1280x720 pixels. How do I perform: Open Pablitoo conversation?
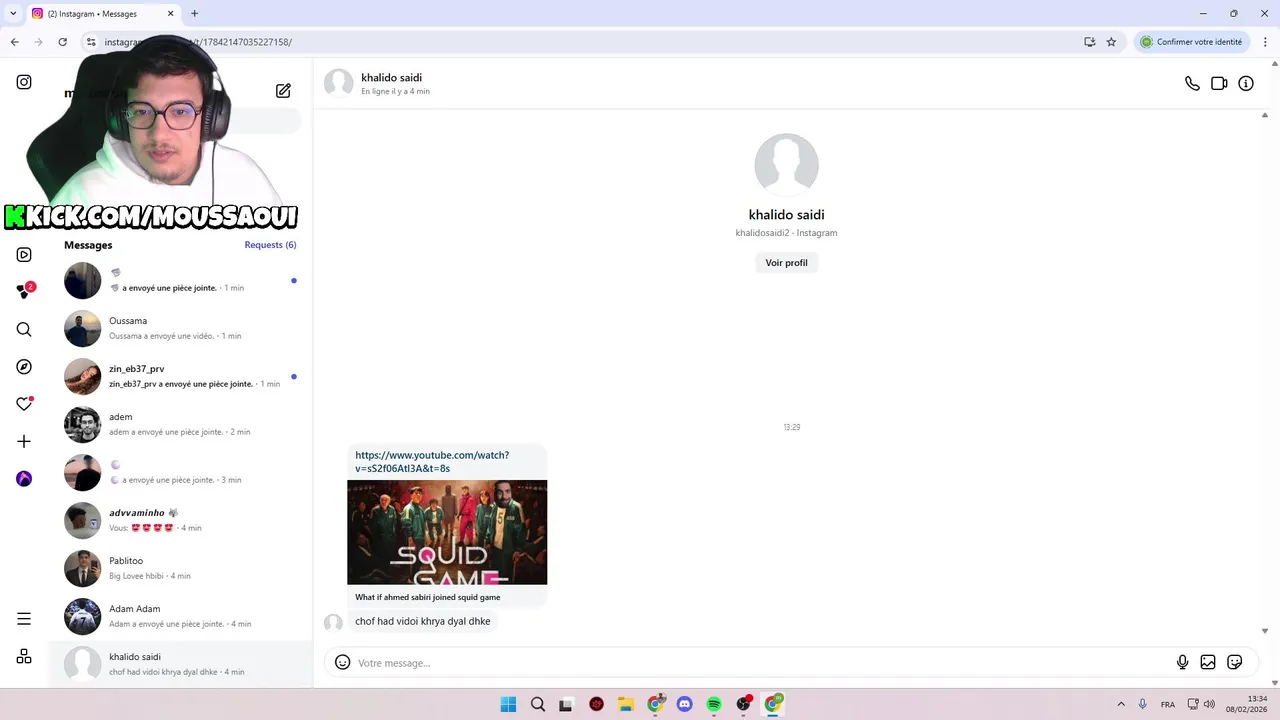(x=180, y=568)
